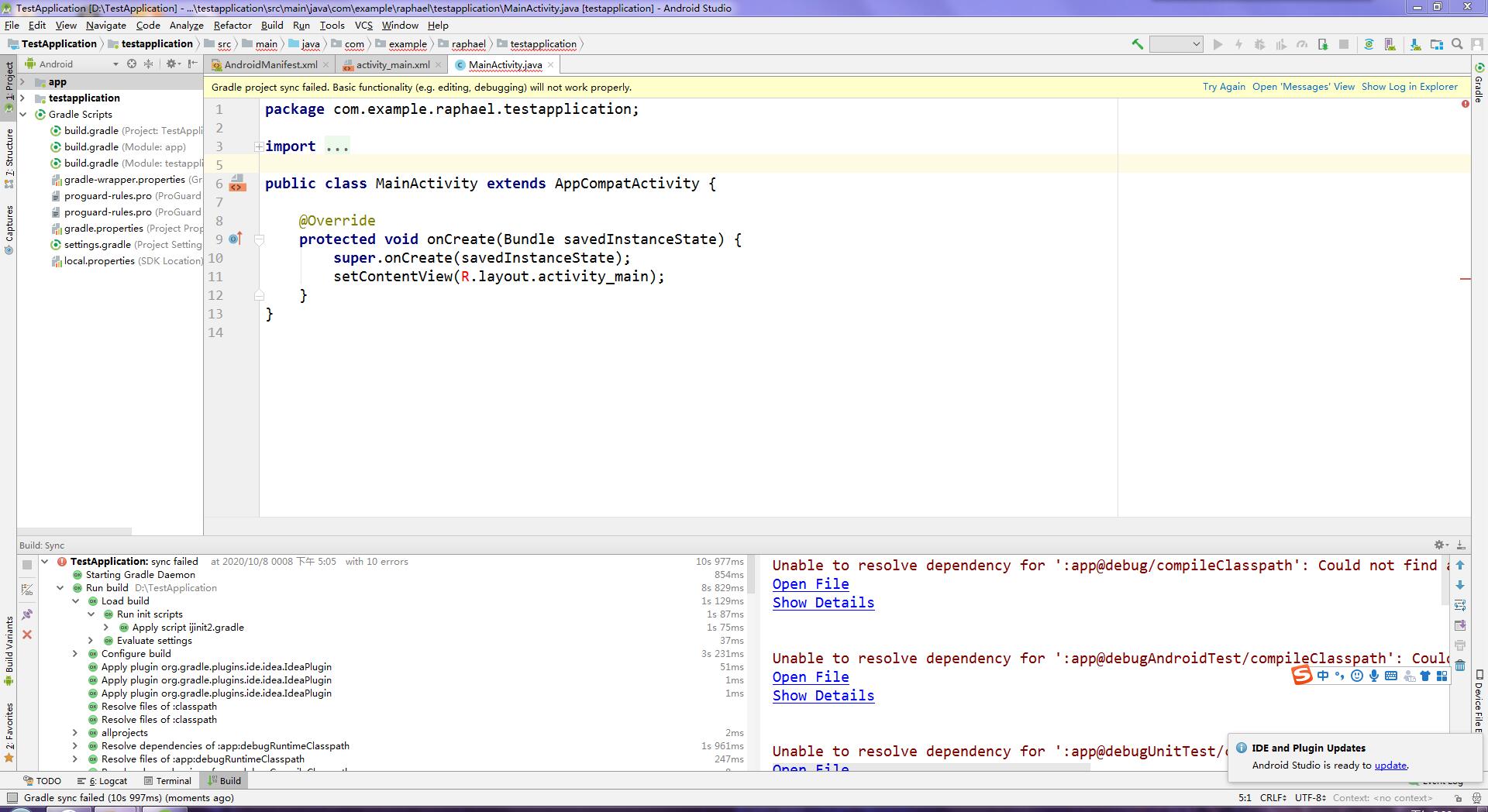Click the Try Again link
1488x812 pixels.
(1224, 87)
